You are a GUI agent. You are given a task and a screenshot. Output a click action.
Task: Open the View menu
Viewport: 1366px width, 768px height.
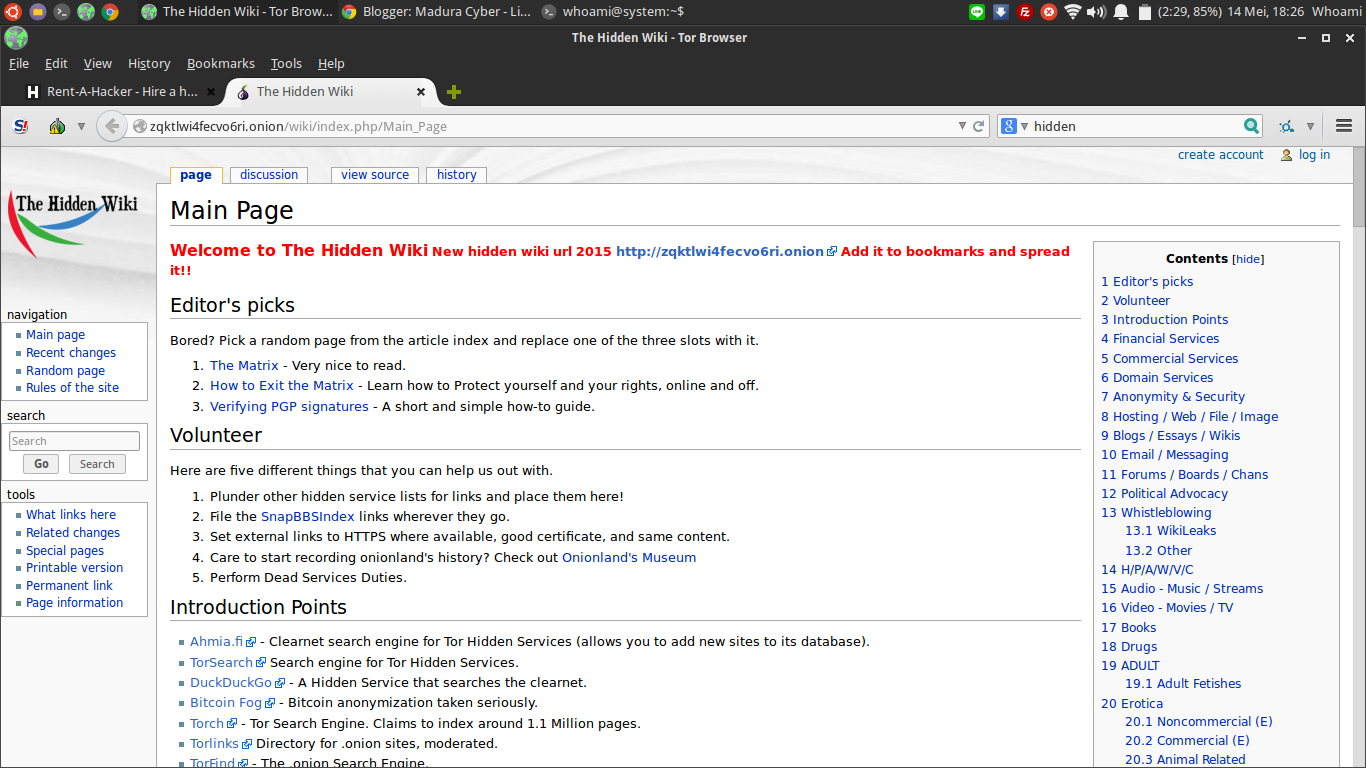(98, 63)
